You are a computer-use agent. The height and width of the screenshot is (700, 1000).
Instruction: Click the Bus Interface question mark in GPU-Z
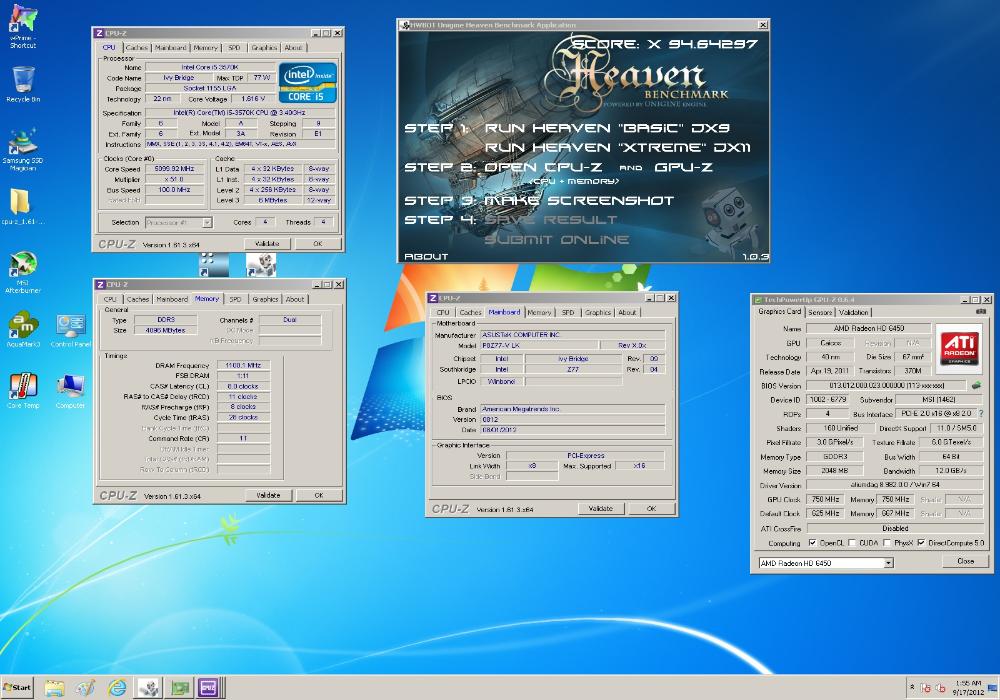981,413
